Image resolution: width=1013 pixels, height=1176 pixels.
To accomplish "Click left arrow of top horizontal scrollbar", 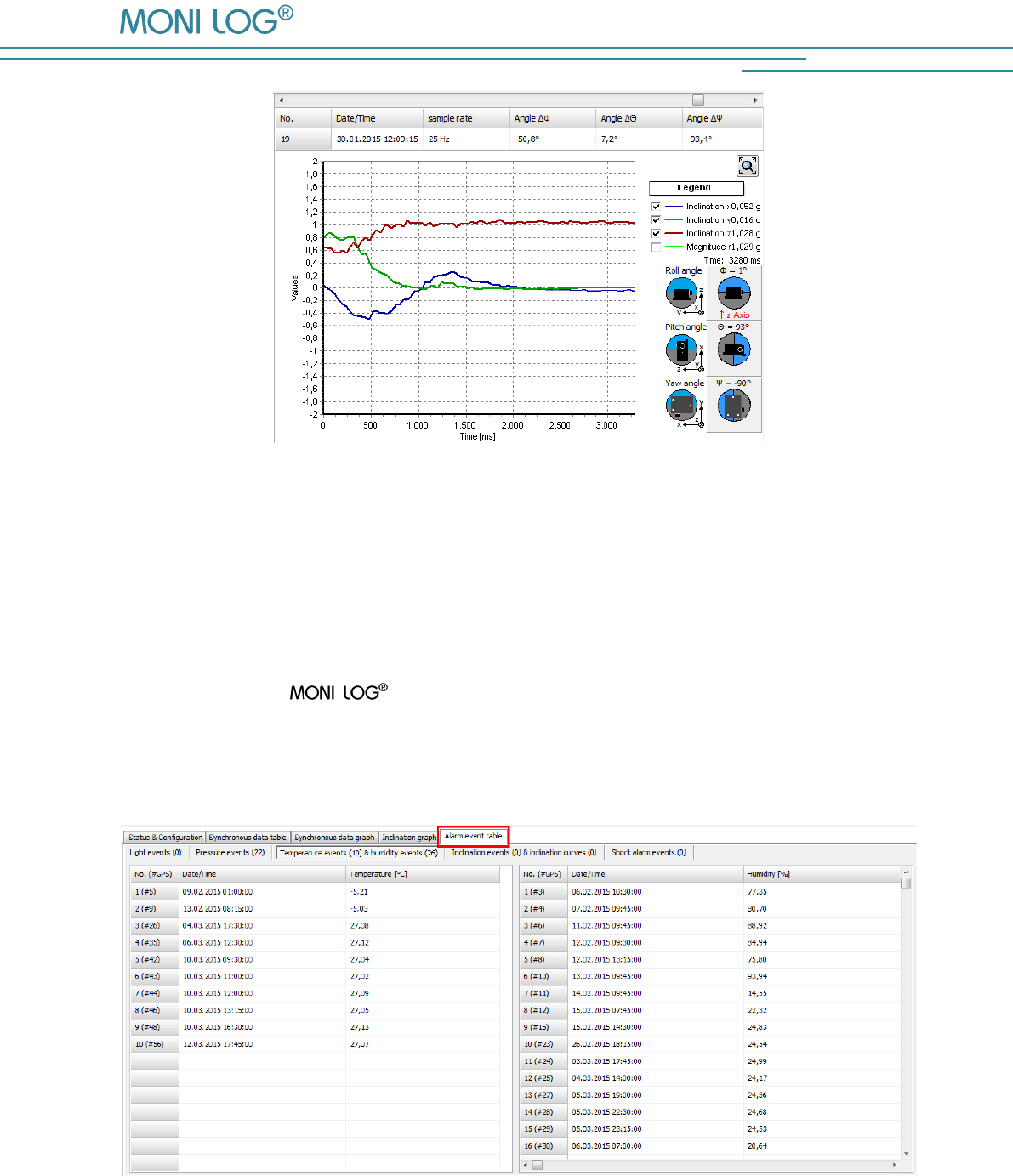I will (x=282, y=100).
